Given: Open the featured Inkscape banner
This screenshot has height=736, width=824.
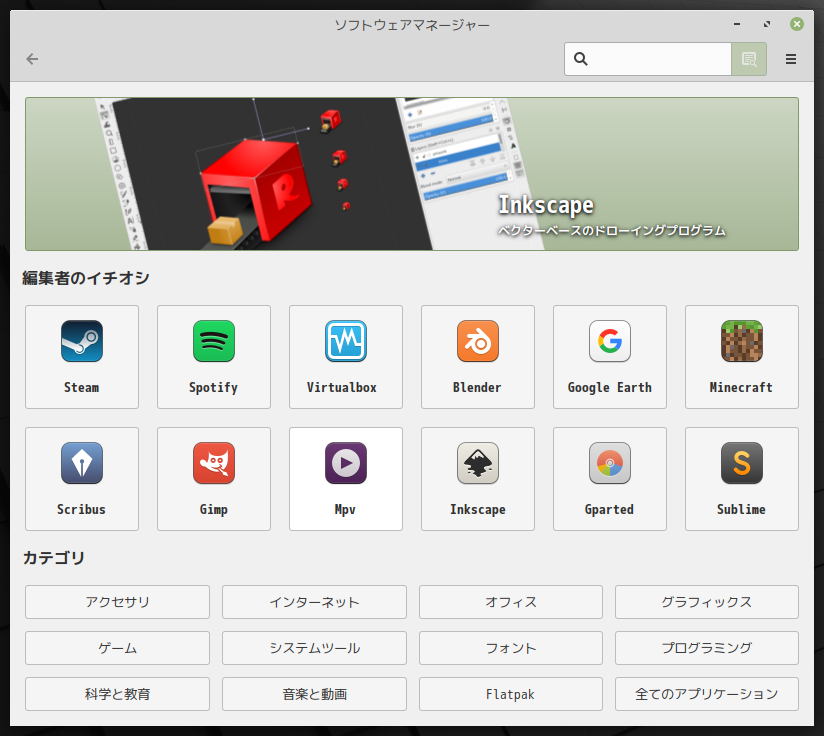Looking at the screenshot, I should tap(412, 174).
